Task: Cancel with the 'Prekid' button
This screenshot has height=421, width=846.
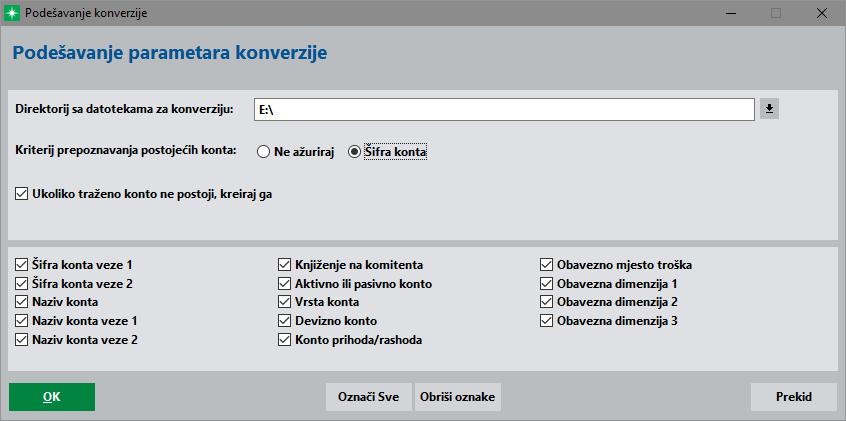Action: click(794, 397)
